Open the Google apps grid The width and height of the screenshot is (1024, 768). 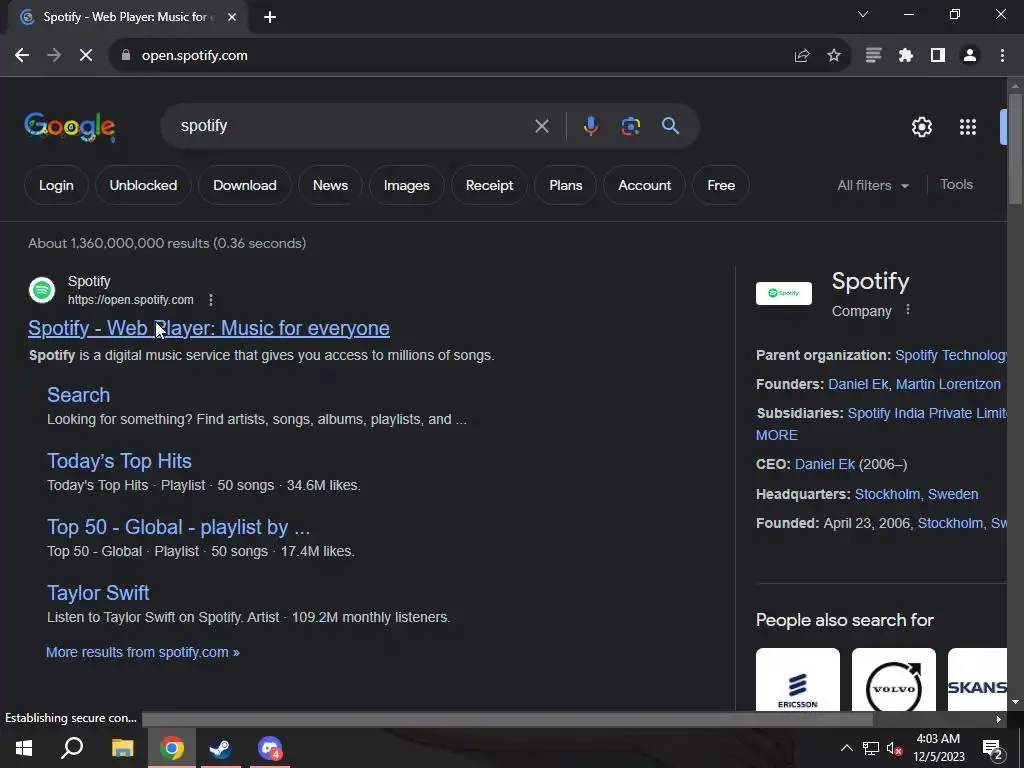968,127
